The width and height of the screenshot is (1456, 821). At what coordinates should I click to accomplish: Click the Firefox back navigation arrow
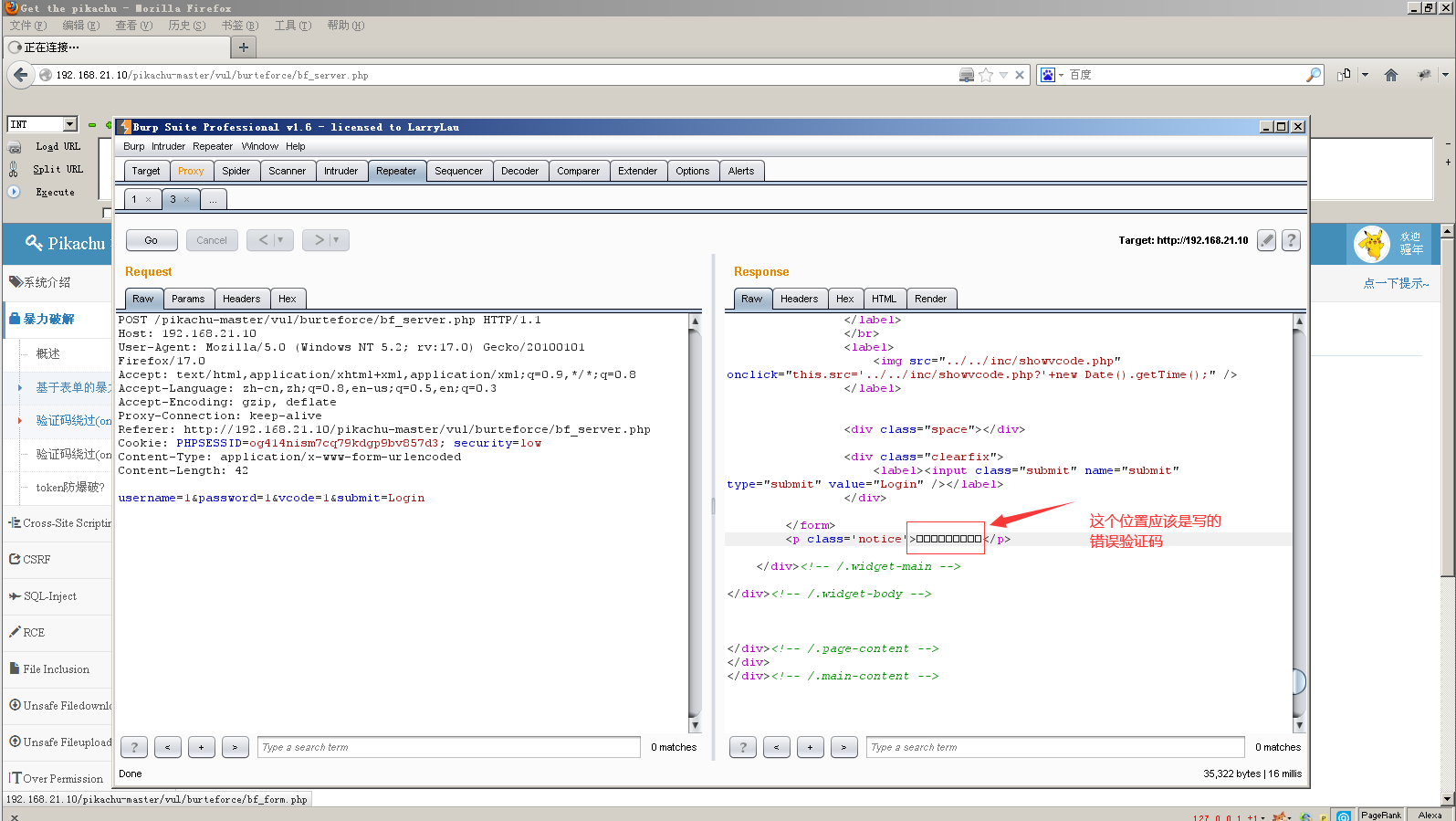pyautogui.click(x=20, y=75)
